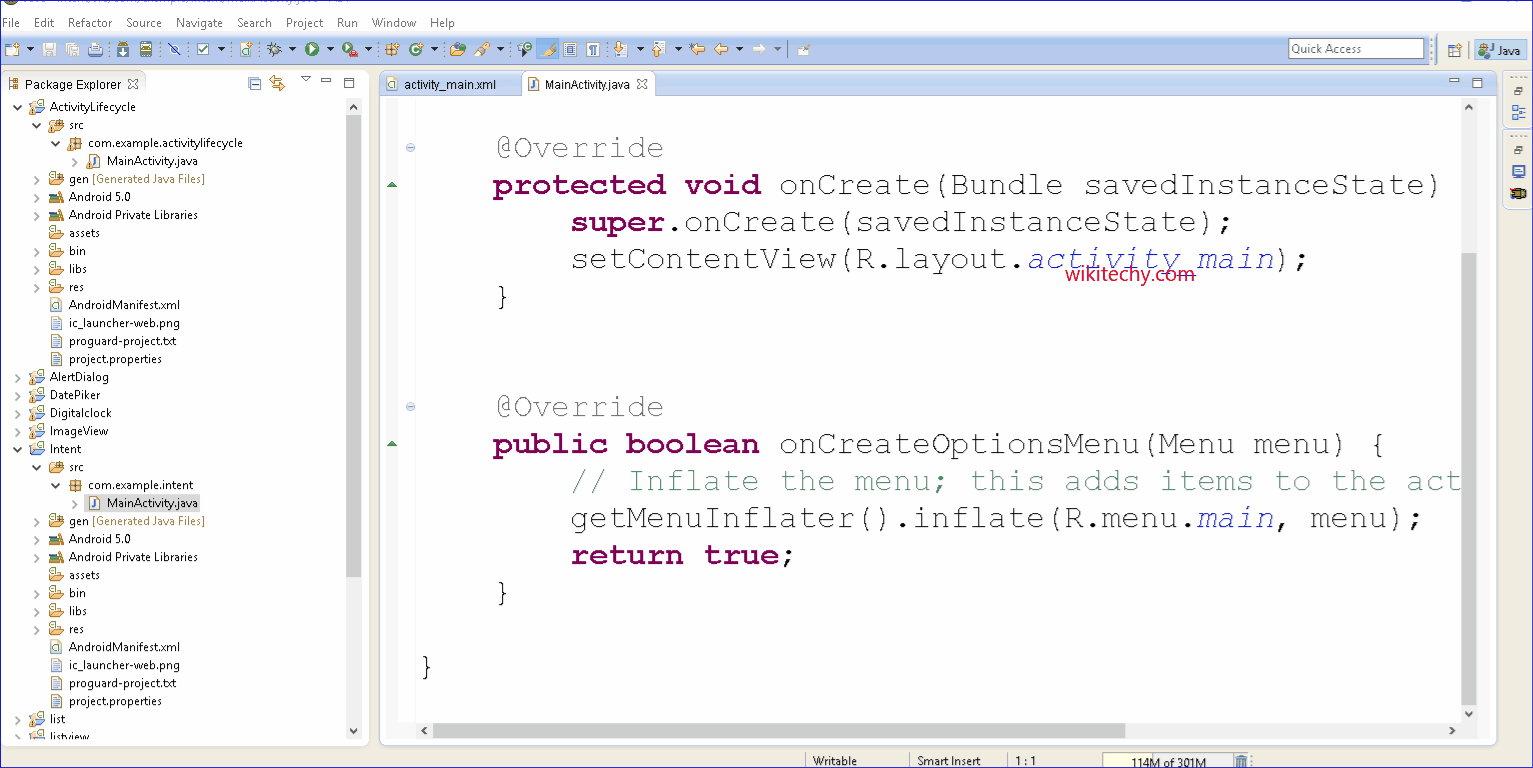Open the Window menu

coord(394,22)
